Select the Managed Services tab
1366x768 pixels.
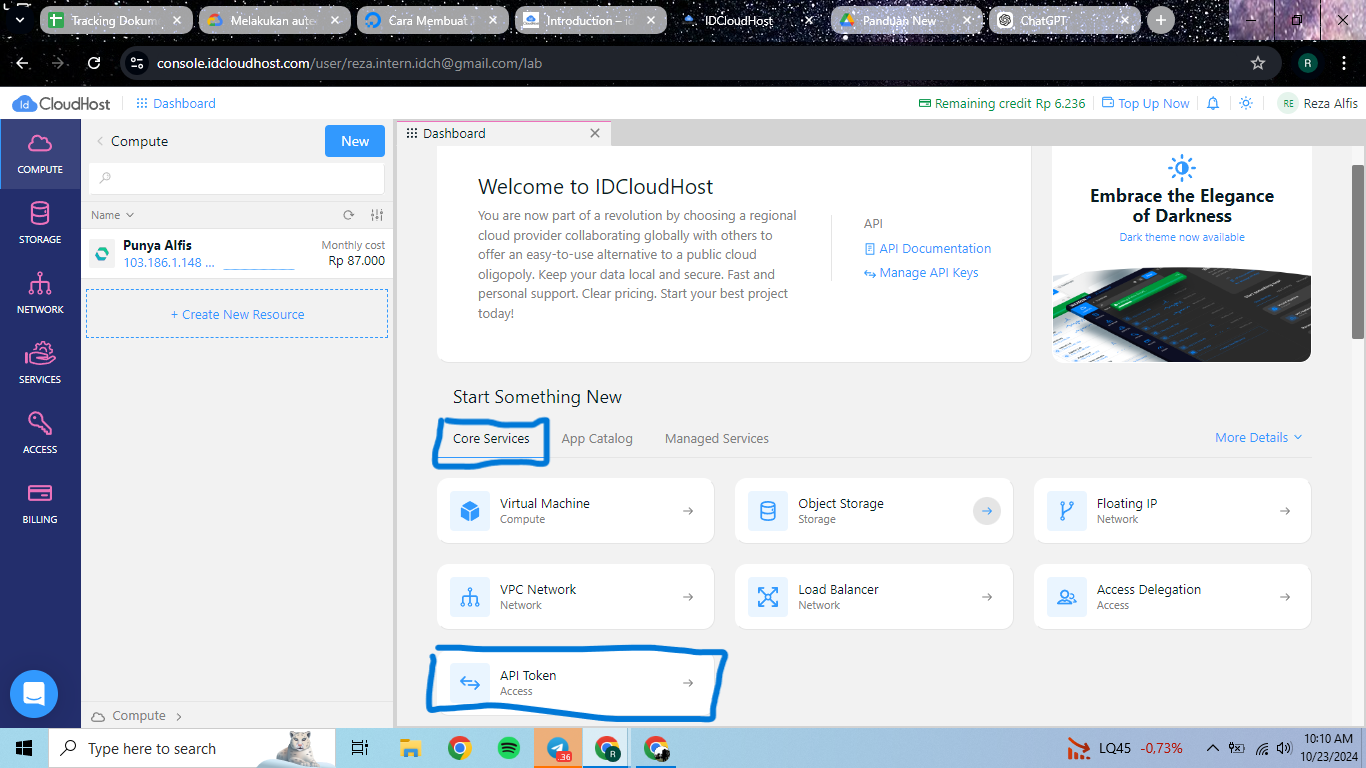(717, 438)
